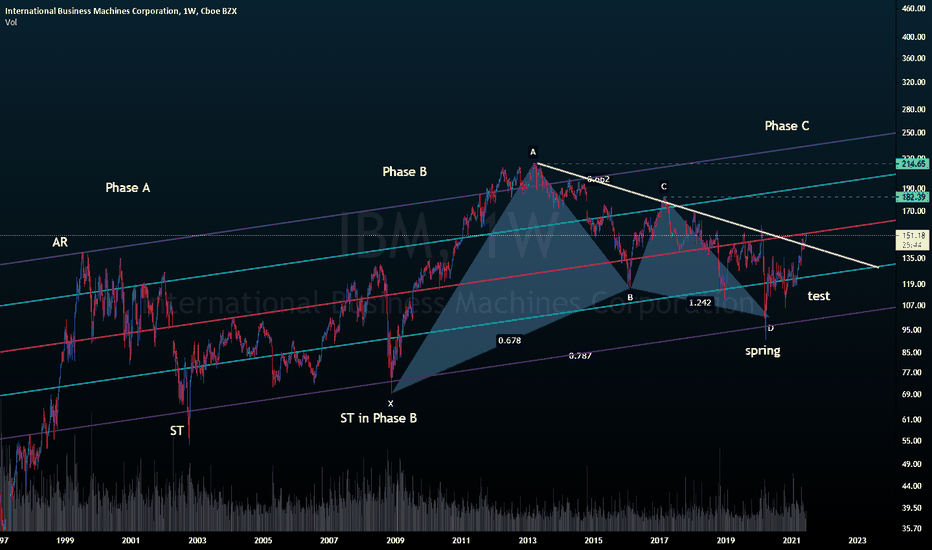932x550 pixels.
Task: Select the 1.242 ratio label
Action: pos(700,303)
